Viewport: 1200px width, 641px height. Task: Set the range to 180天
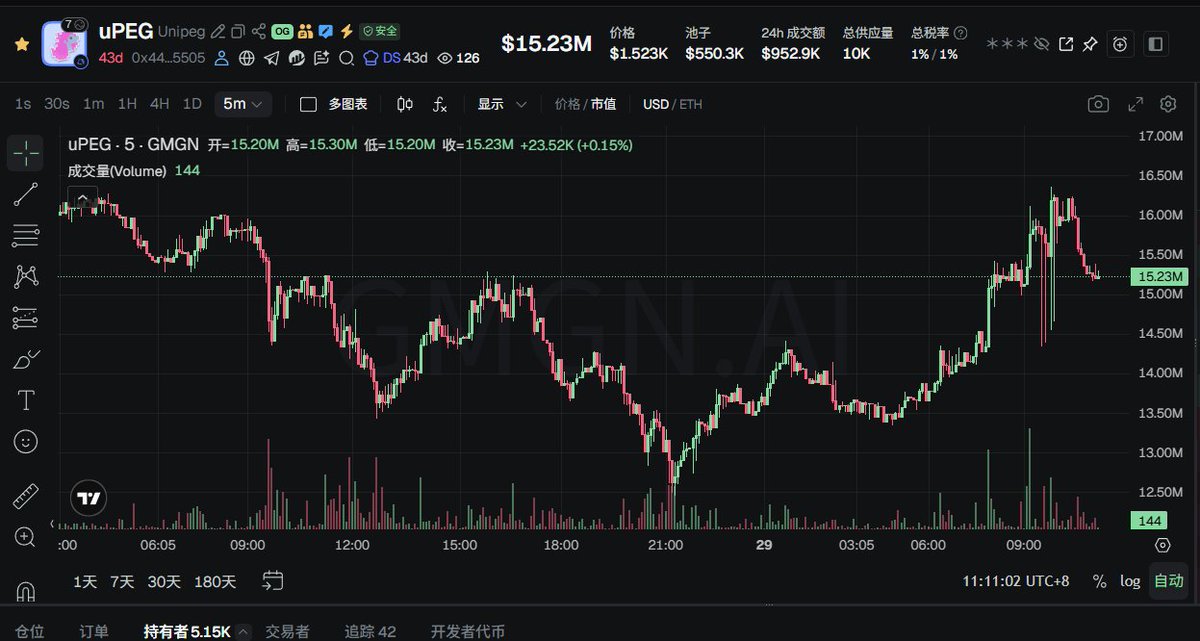[215, 581]
